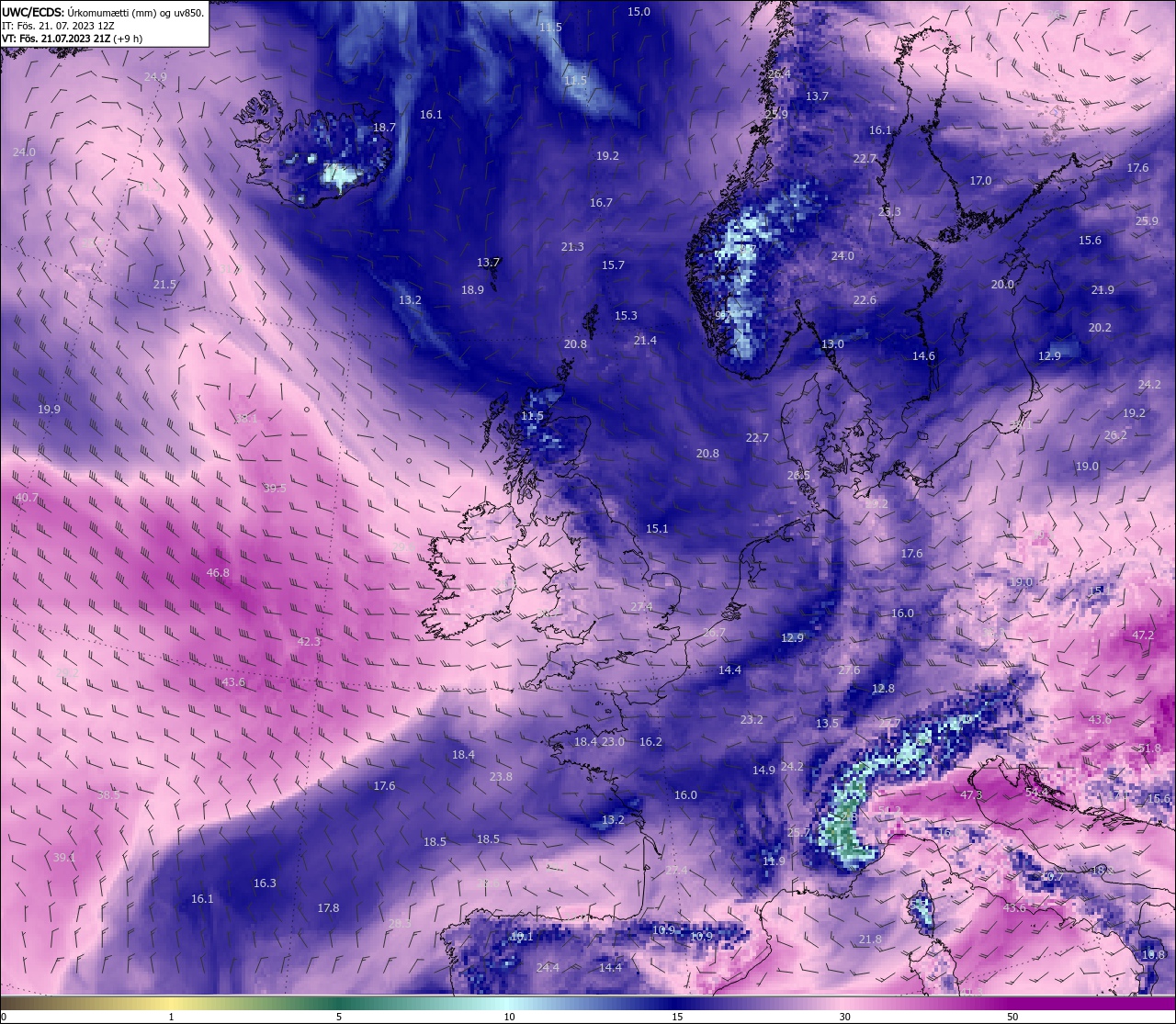The height and width of the screenshot is (1024, 1176).
Task: Click the map value 16.2
Action: [650, 742]
